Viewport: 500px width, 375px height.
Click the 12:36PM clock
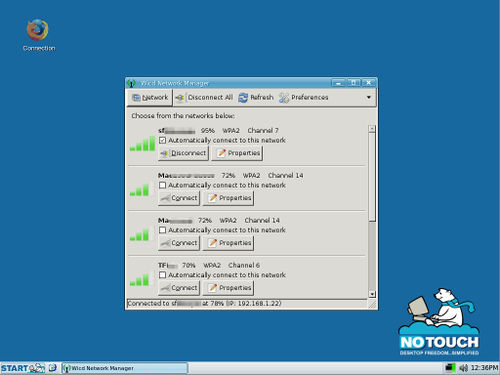coord(484,368)
